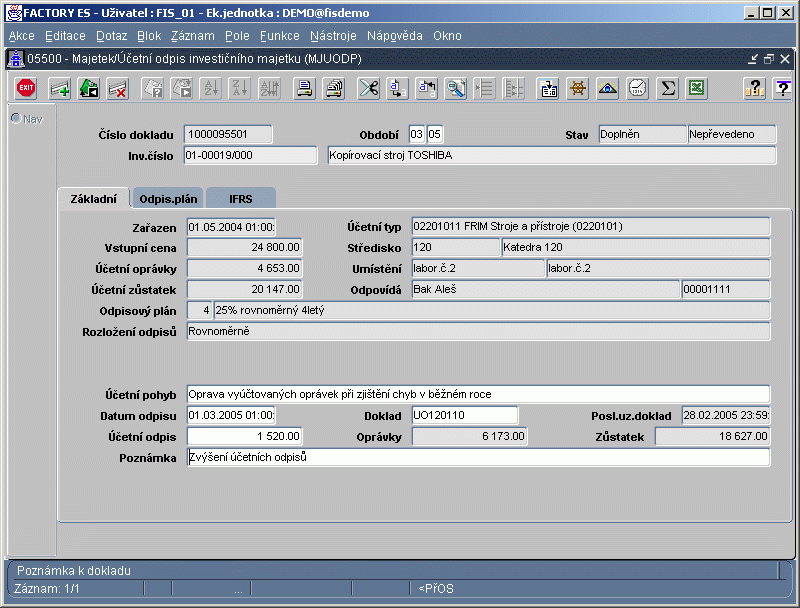The height and width of the screenshot is (608, 800).
Task: Click the Doklad field UO120110
Action: tap(464, 415)
